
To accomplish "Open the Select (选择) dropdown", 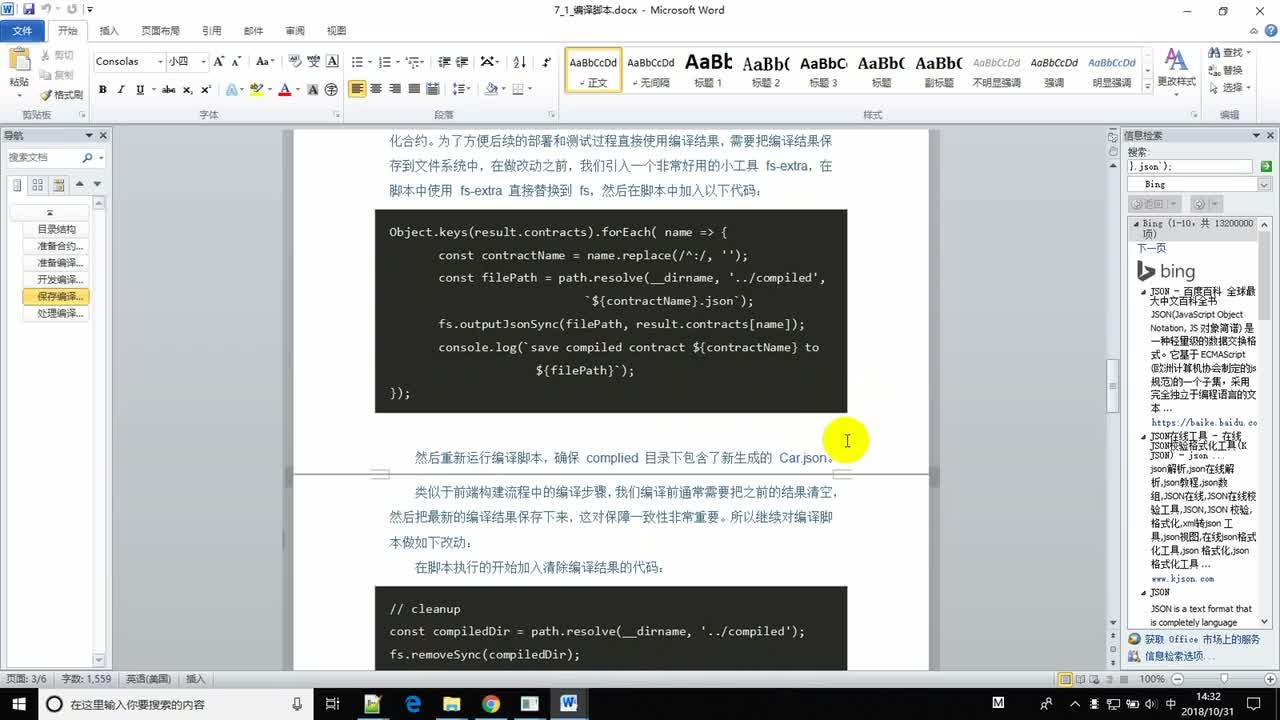I will 1230,88.
